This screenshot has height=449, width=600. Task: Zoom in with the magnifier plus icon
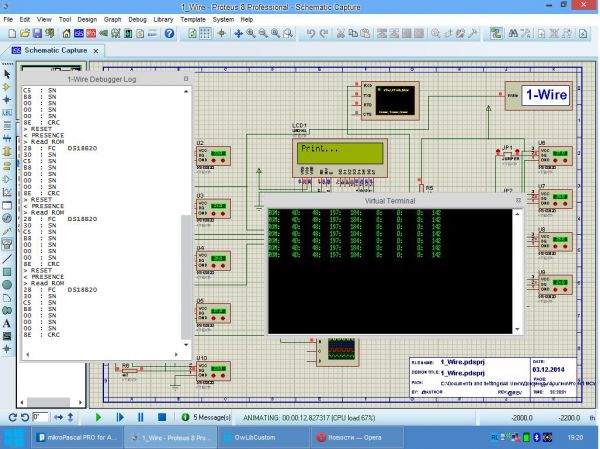[x=251, y=34]
